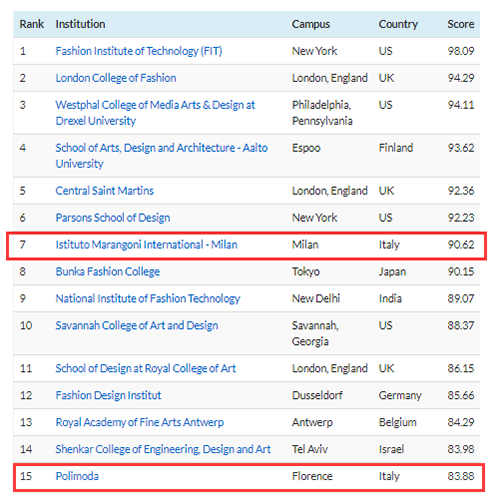The width and height of the screenshot is (500, 495).
Task: Open Westphal College of Media Arts & Design link
Action: (x=155, y=113)
